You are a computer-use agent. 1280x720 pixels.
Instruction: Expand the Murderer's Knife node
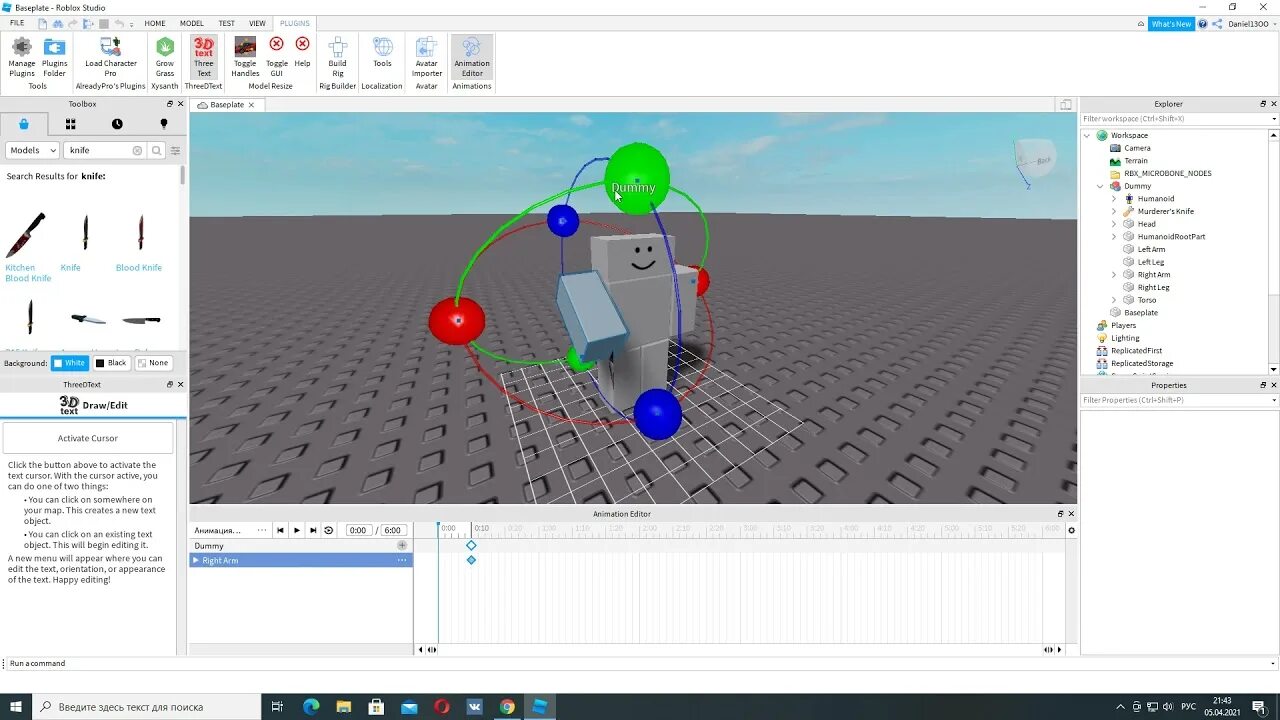click(x=1114, y=211)
